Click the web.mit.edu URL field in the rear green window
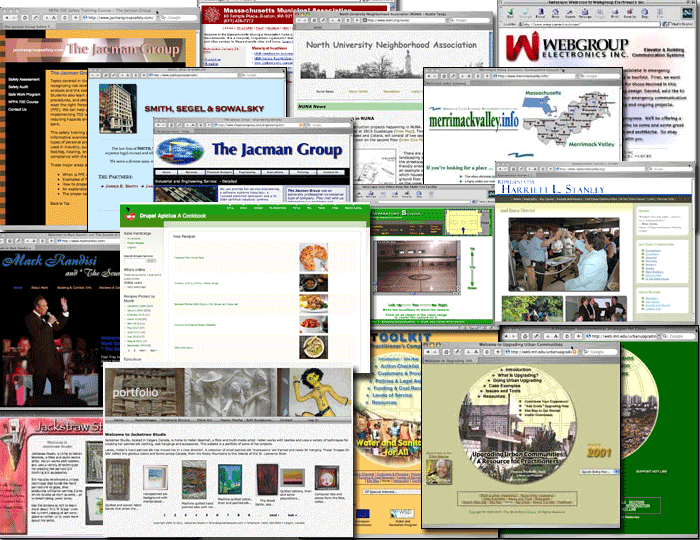The height and width of the screenshot is (540, 700). [x=621, y=336]
